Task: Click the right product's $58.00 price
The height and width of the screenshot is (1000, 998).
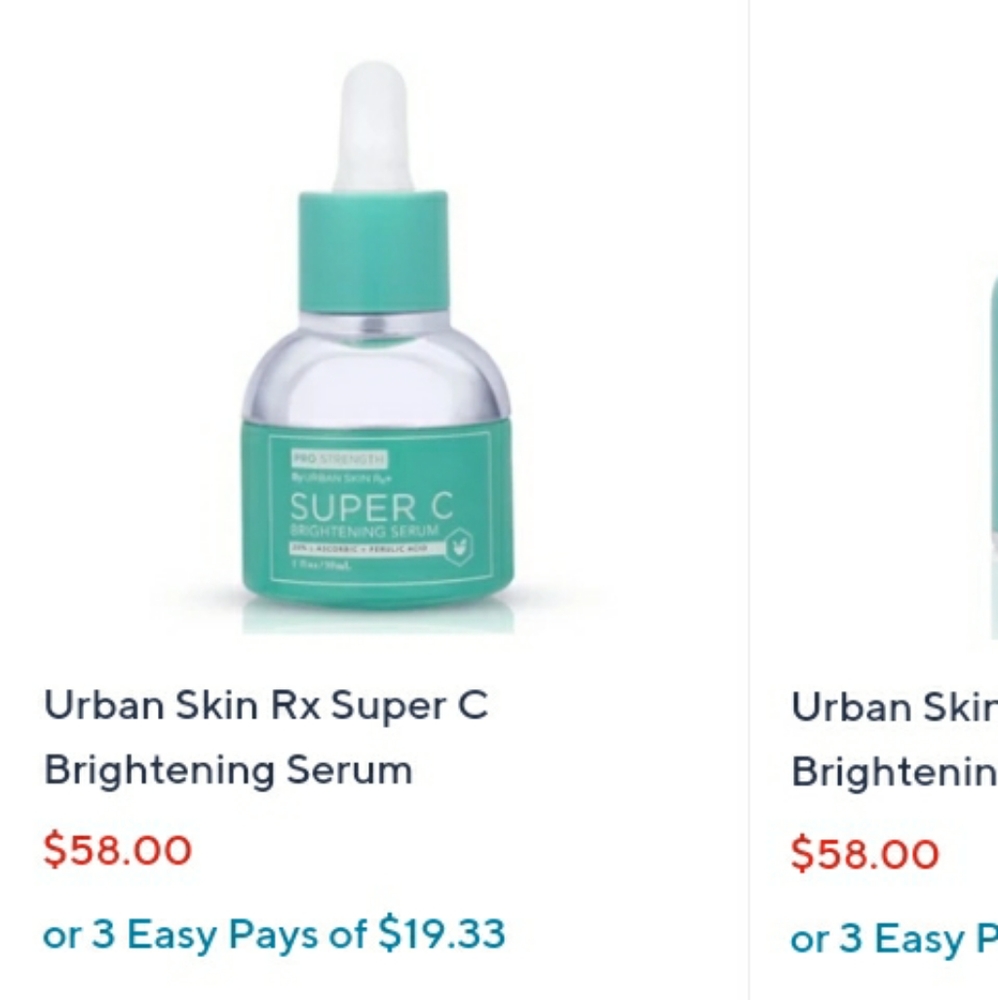Action: [x=864, y=853]
